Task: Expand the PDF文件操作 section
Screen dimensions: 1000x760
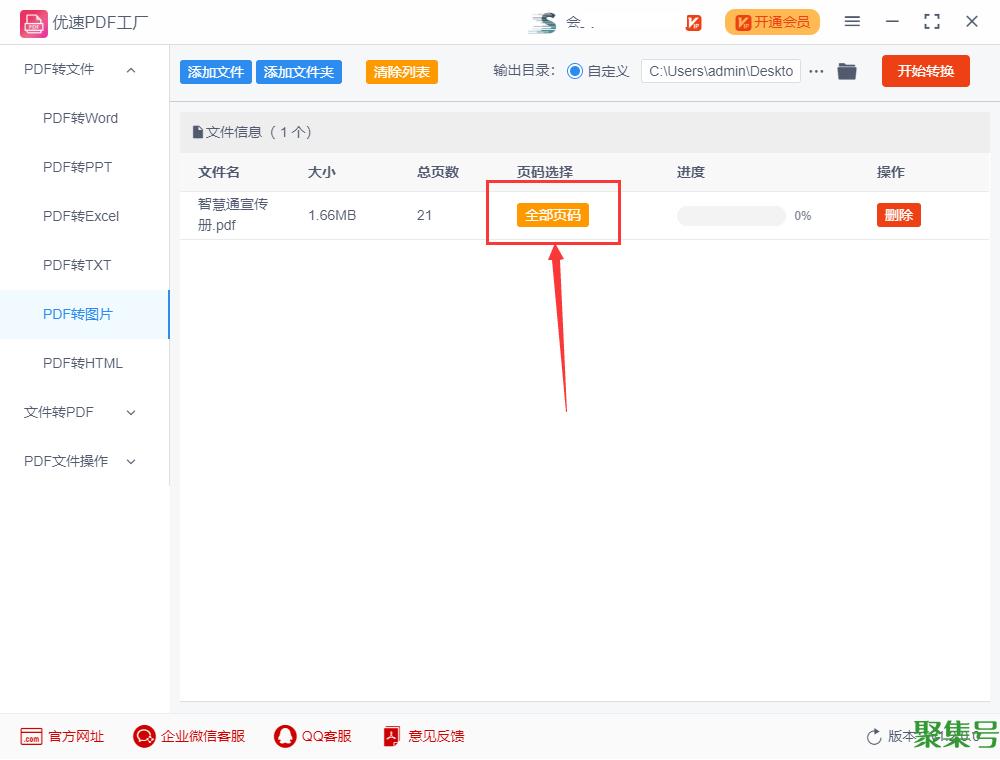Action: [131, 461]
